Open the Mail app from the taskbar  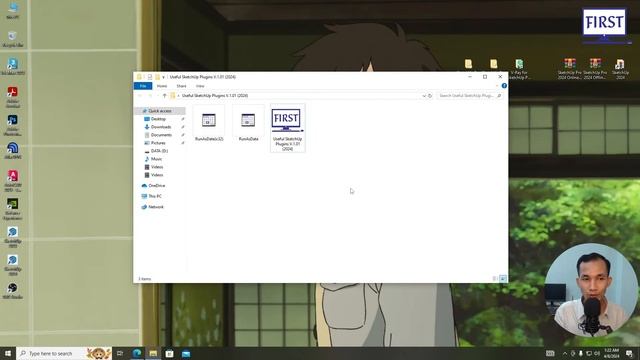(186, 353)
